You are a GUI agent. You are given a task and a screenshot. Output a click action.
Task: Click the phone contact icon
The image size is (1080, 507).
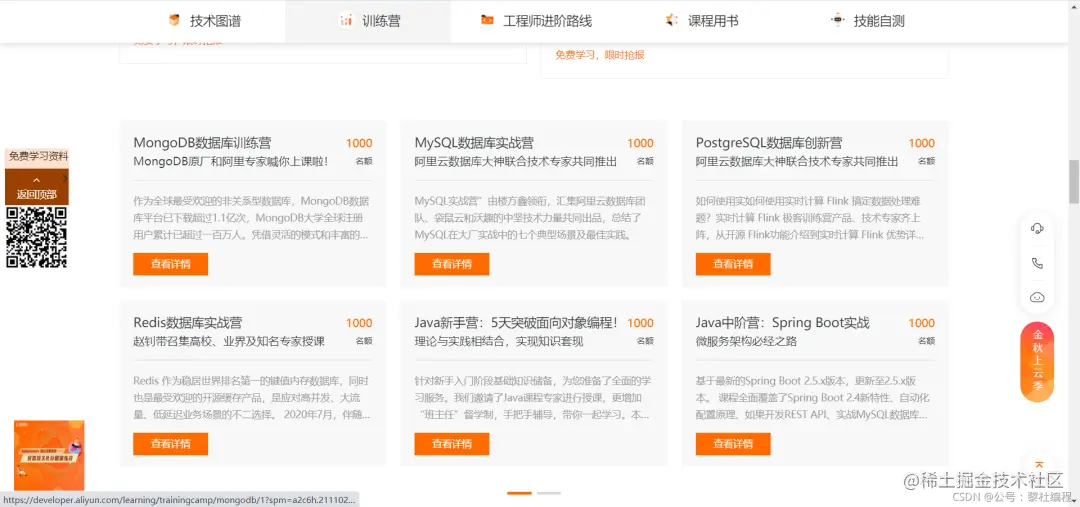point(1037,263)
